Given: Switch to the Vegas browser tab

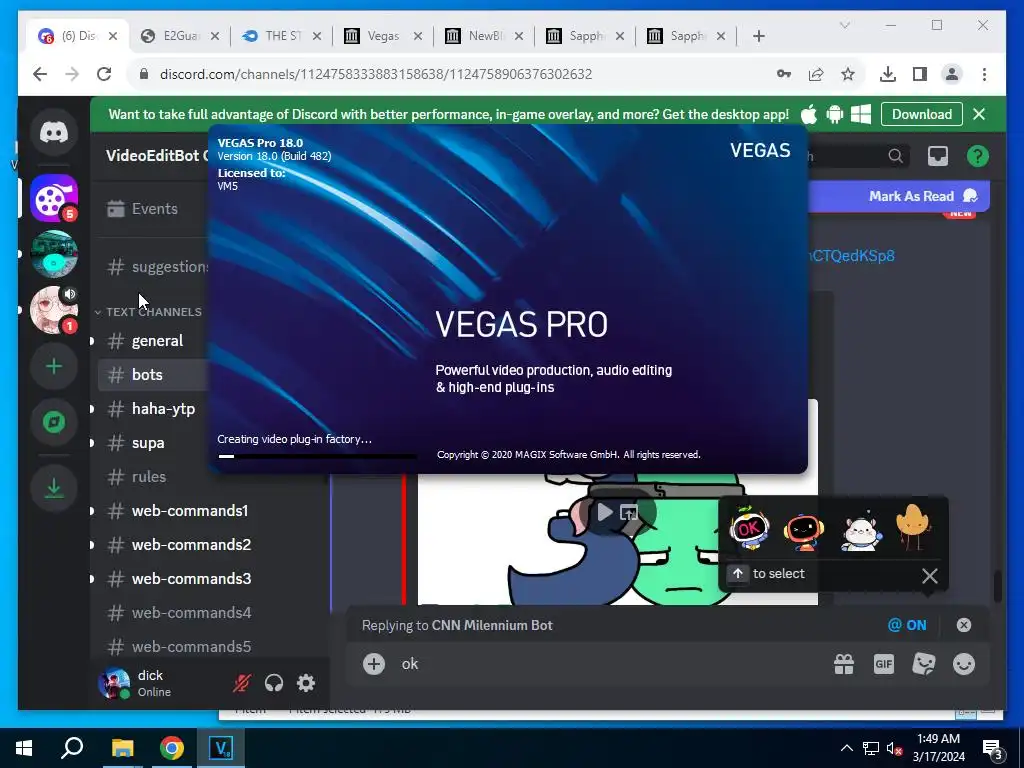Looking at the screenshot, I should (383, 36).
